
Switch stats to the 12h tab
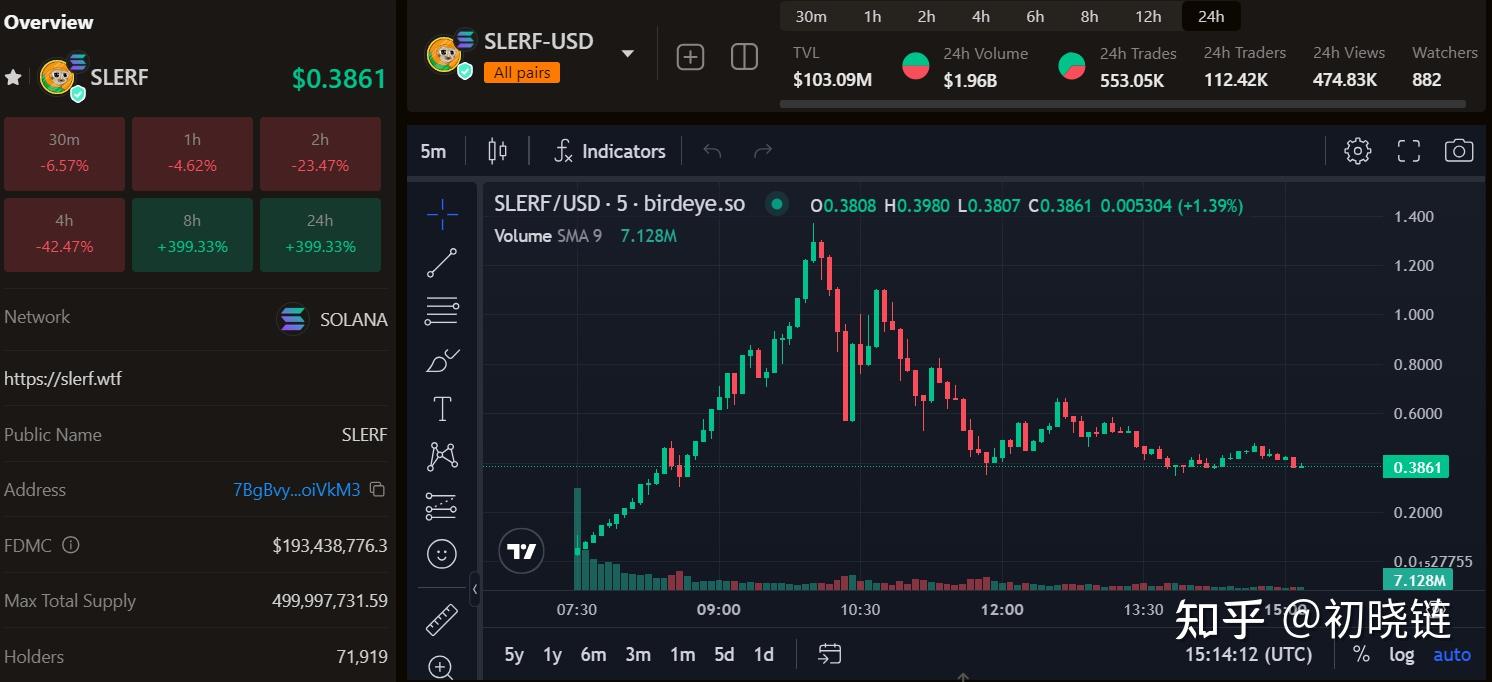click(1148, 16)
